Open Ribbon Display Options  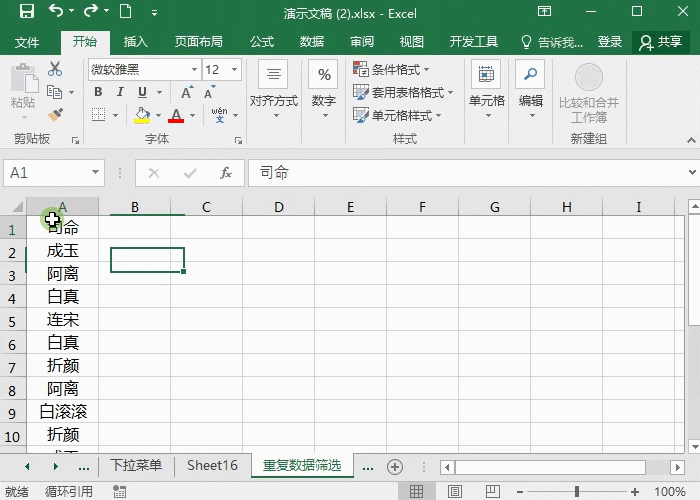544,11
